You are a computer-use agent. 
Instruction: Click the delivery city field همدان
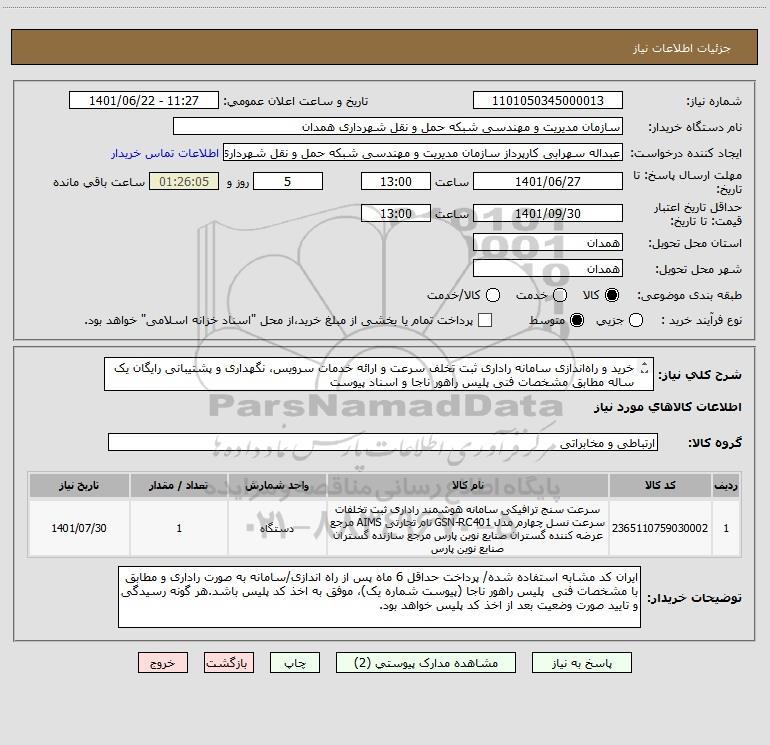click(x=548, y=268)
